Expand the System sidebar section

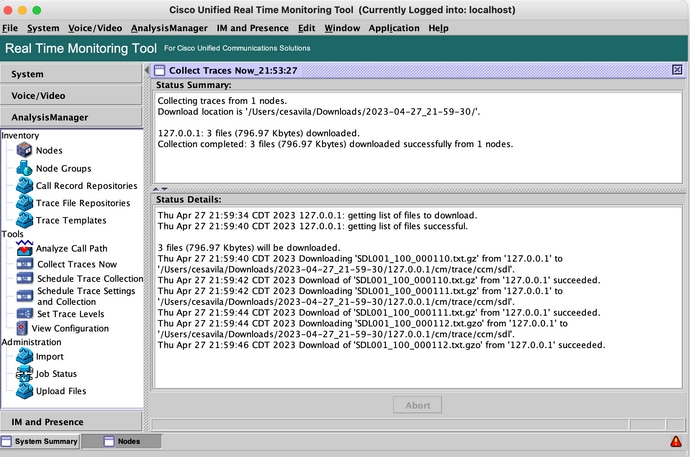pos(71,74)
